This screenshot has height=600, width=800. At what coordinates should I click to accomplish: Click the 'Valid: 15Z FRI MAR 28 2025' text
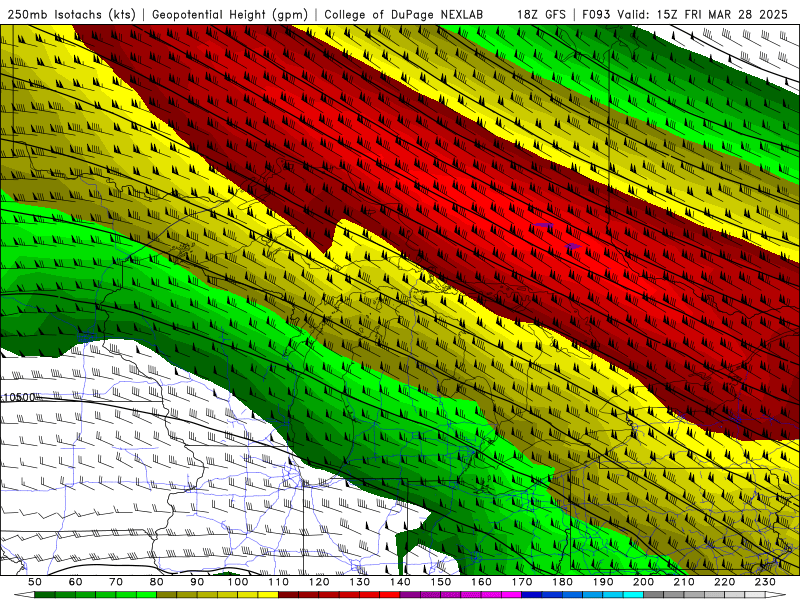[x=703, y=14]
